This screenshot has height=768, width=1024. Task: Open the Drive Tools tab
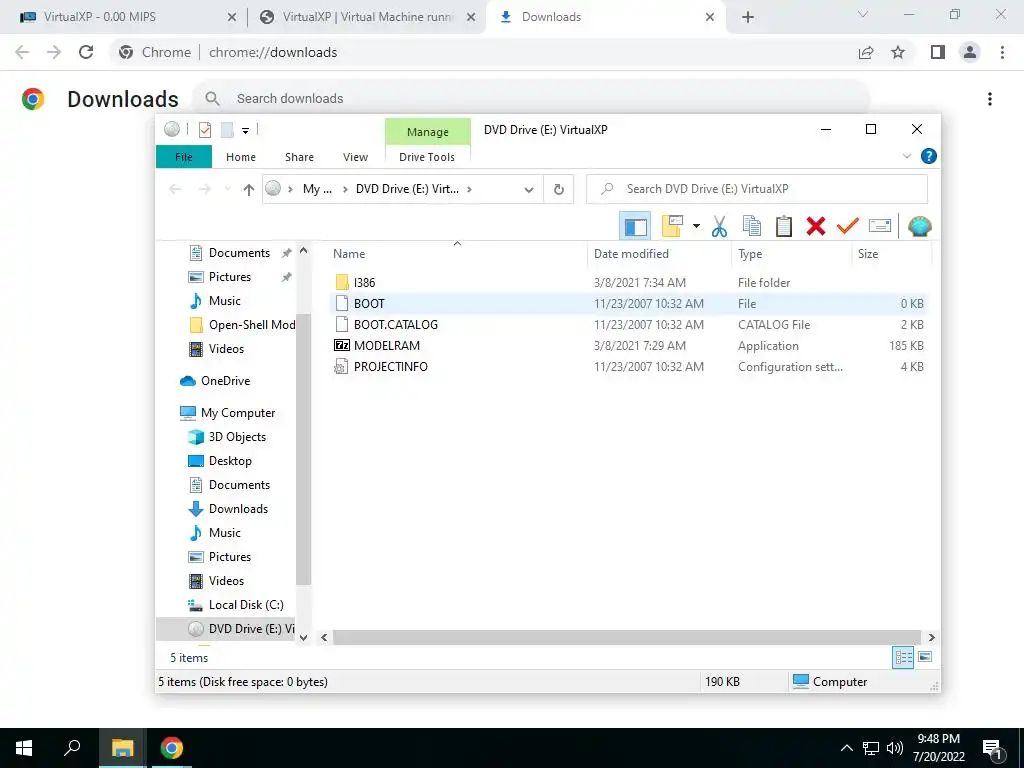point(426,157)
